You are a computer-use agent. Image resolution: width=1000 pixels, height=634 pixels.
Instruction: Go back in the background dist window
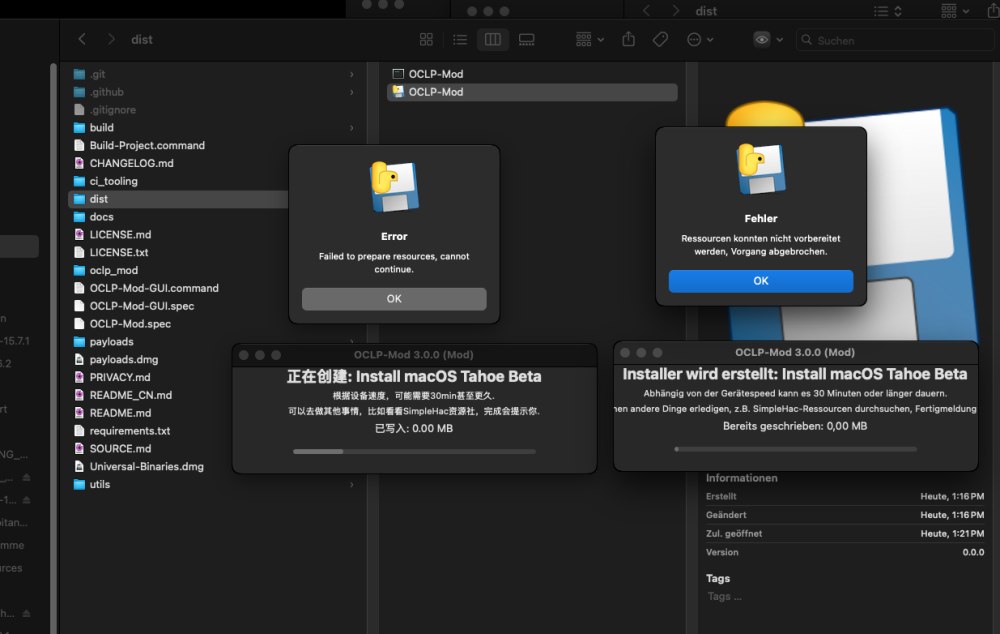point(647,11)
